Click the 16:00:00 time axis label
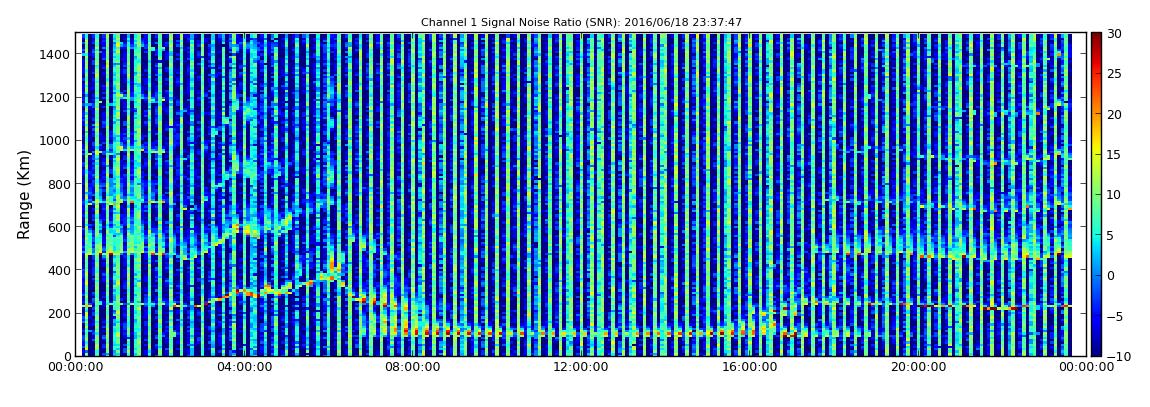1150x407 pixels. (748, 367)
